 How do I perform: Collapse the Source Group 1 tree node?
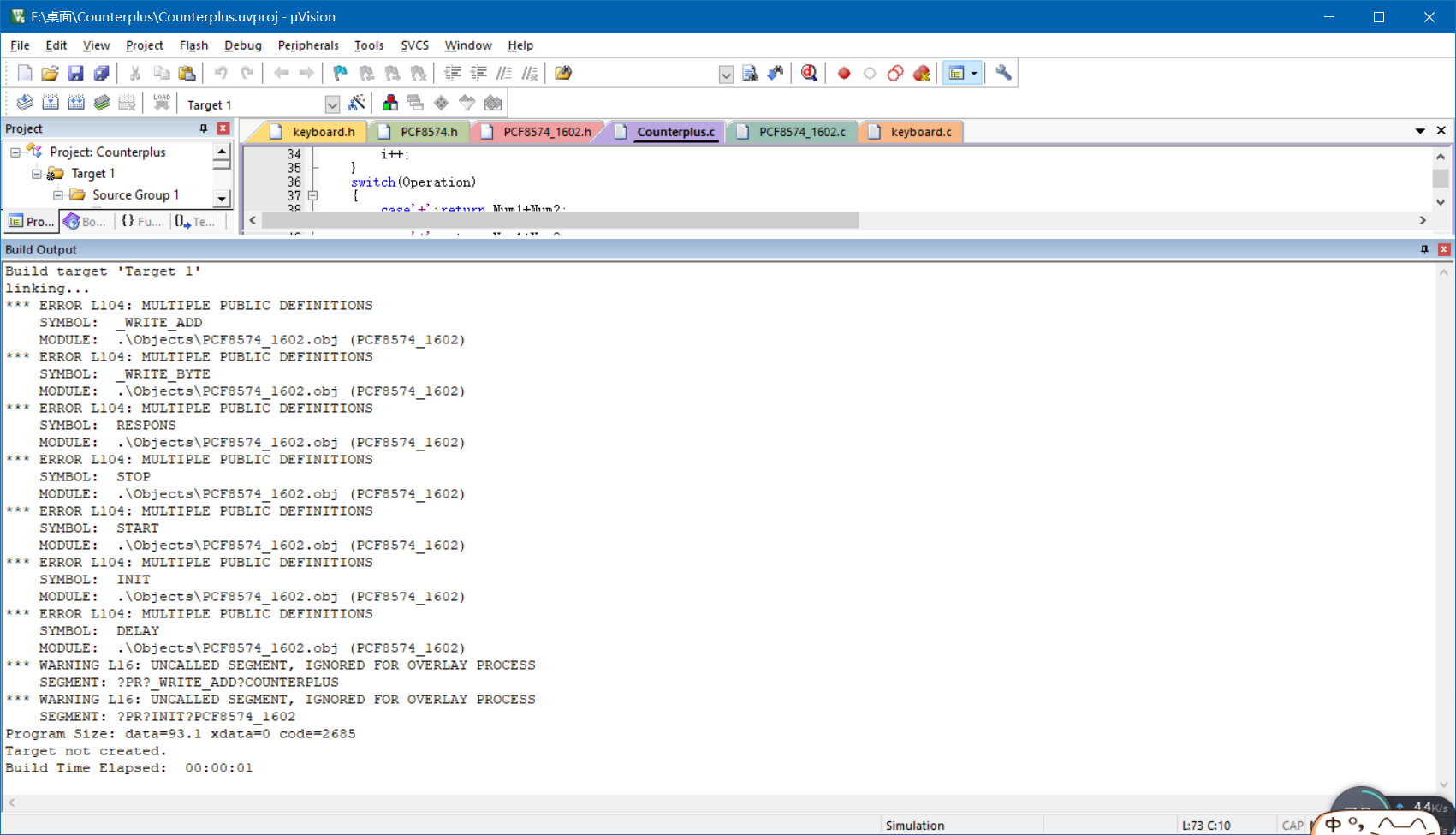(x=58, y=195)
